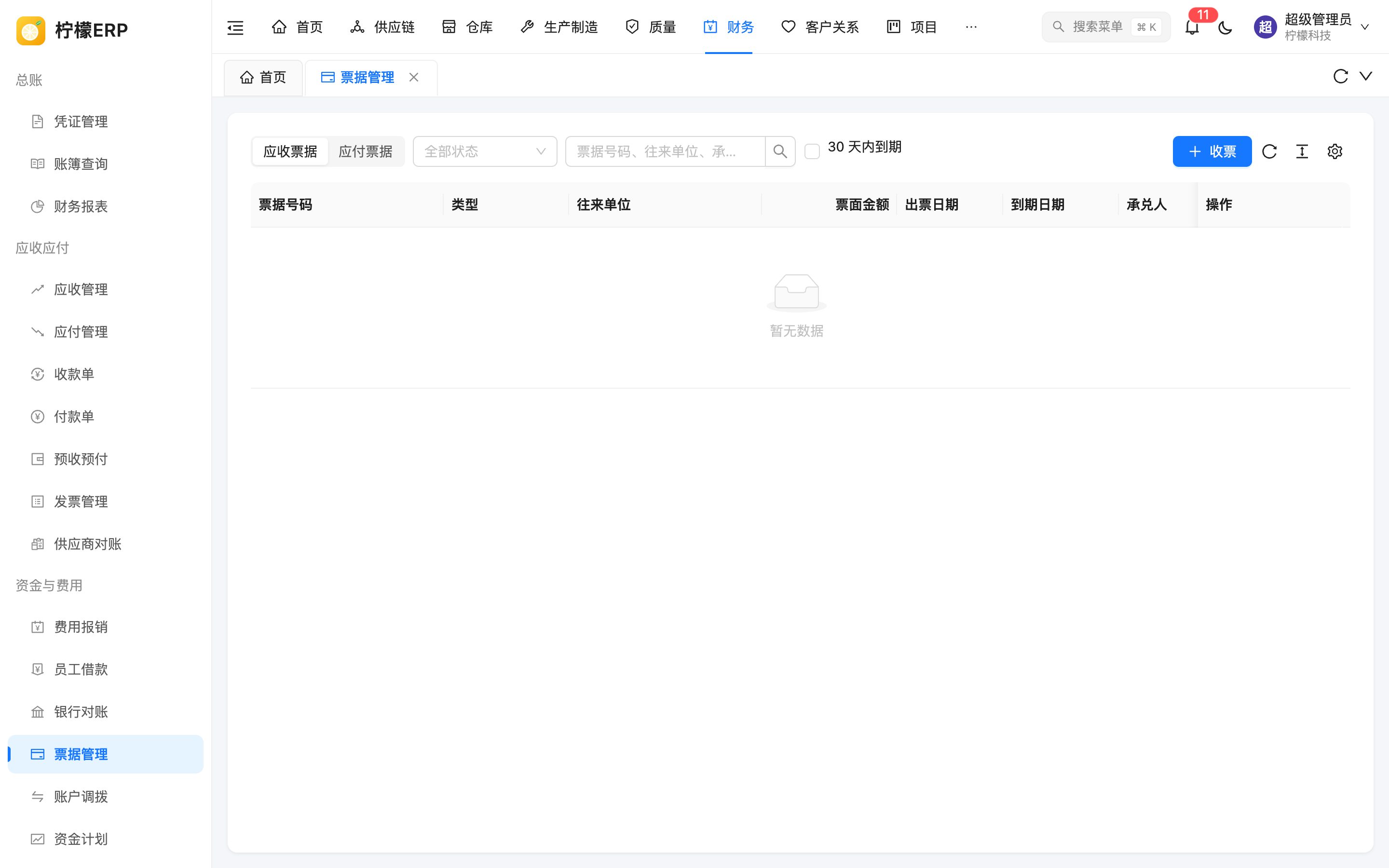Open 账簿查询 in sidebar

pyautogui.click(x=106, y=164)
